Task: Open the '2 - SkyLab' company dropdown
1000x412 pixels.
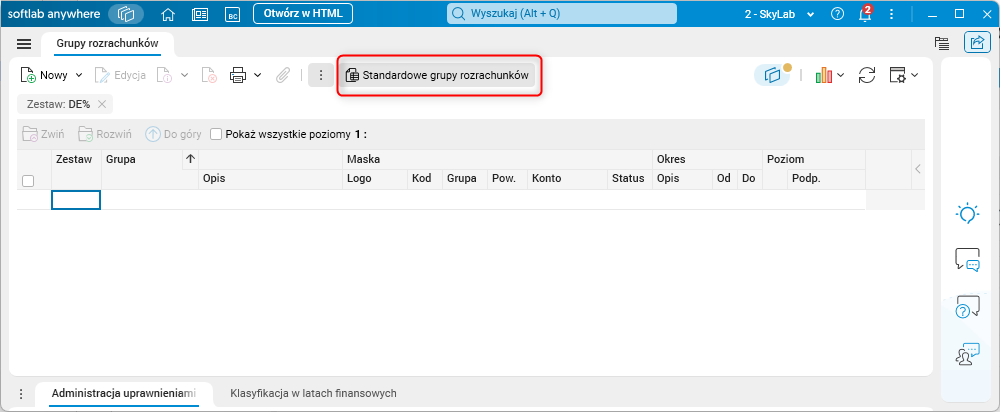Action: [x=779, y=13]
